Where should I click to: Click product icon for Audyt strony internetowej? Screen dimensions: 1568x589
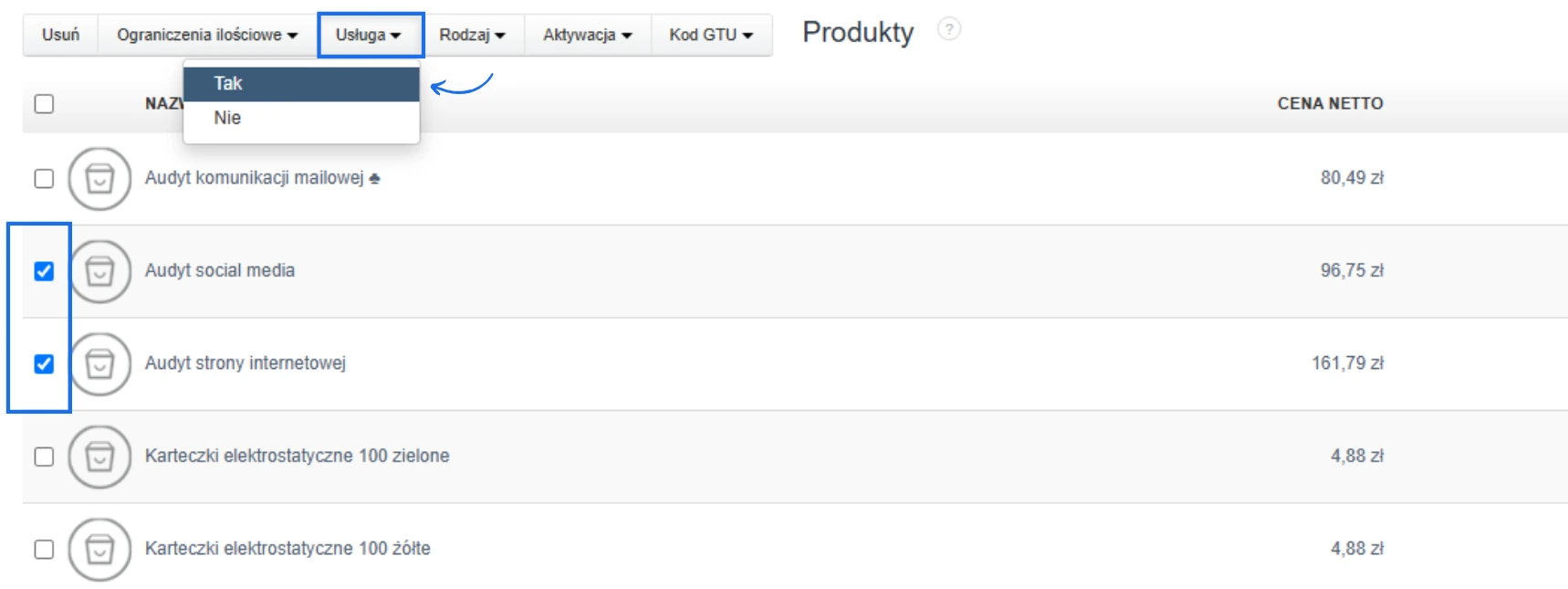click(x=99, y=364)
